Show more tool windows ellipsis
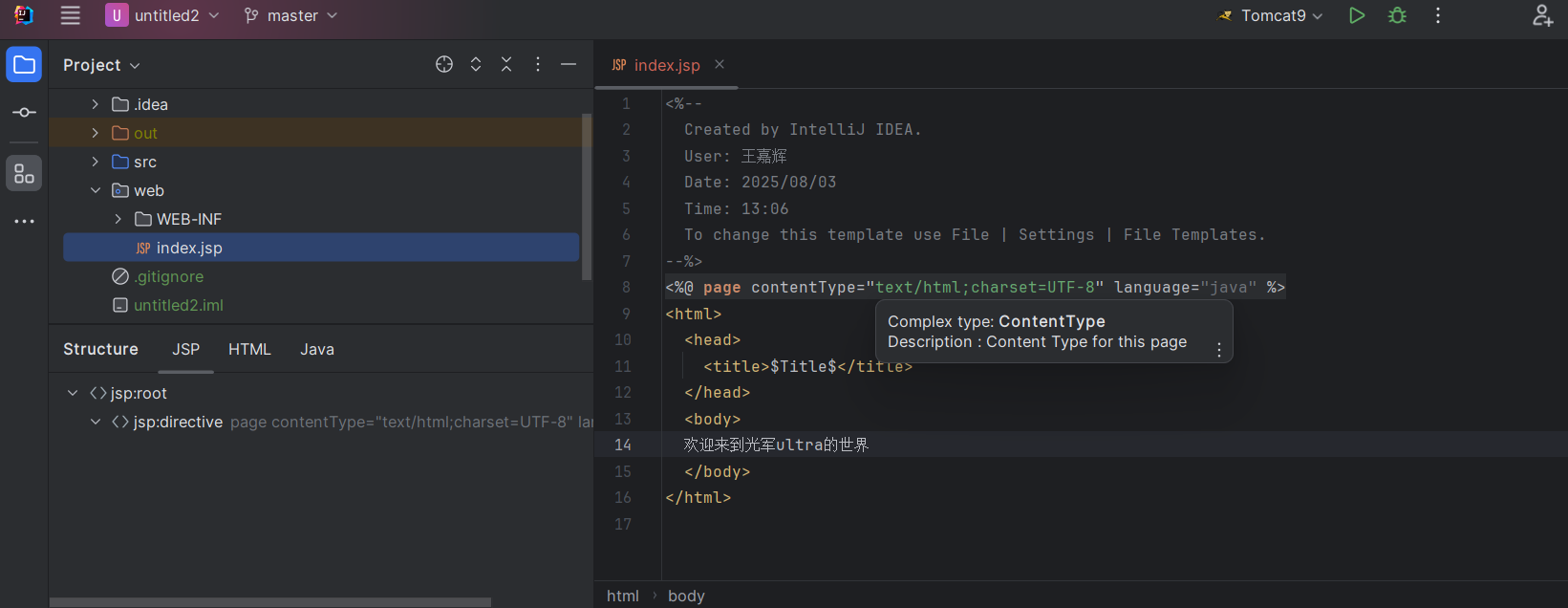The height and width of the screenshot is (608, 1568). (24, 222)
